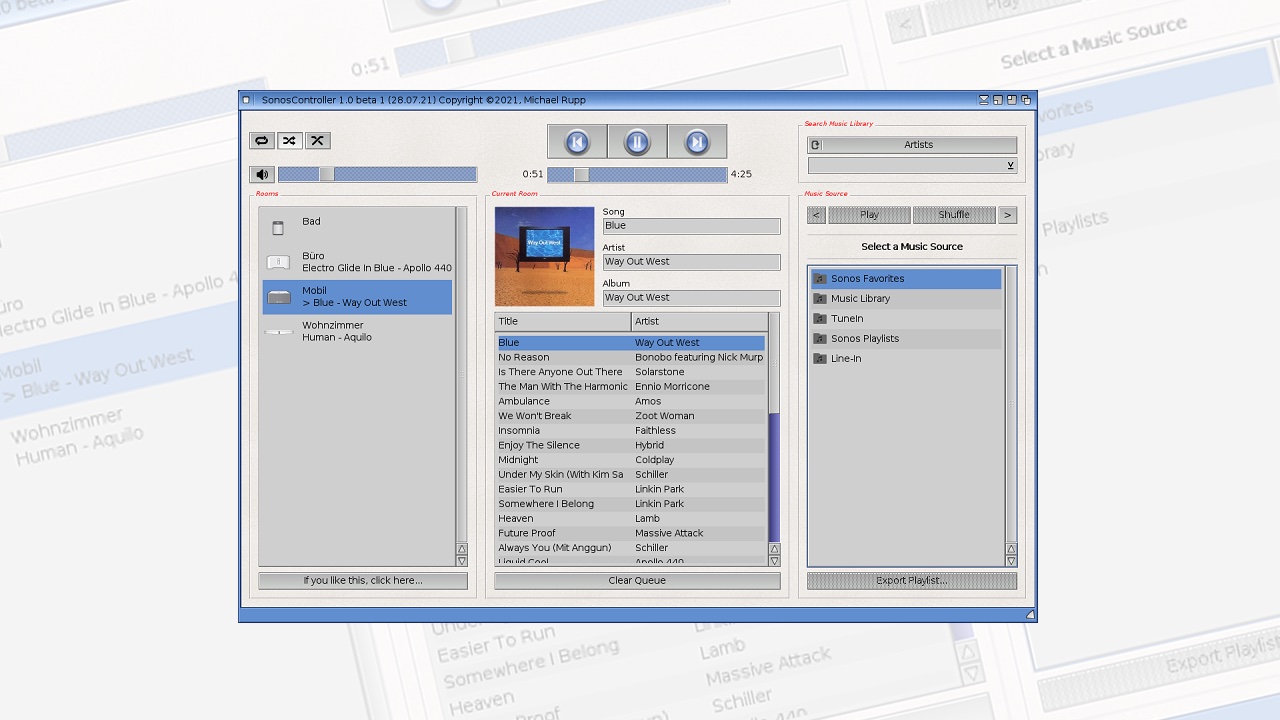Mute the volume with speaker icon
The height and width of the screenshot is (720, 1280).
click(x=261, y=174)
